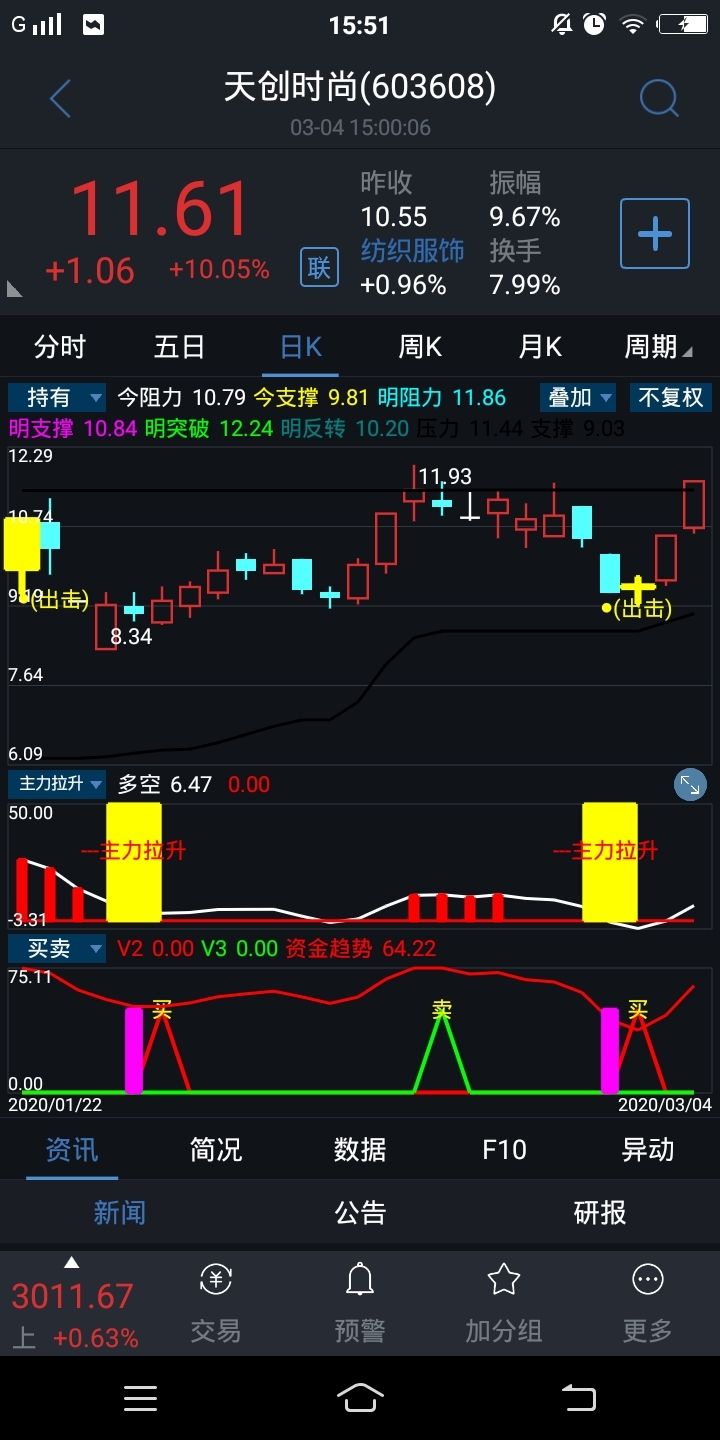
Task: Tap the Android recent apps menu button
Action: pos(140,1398)
